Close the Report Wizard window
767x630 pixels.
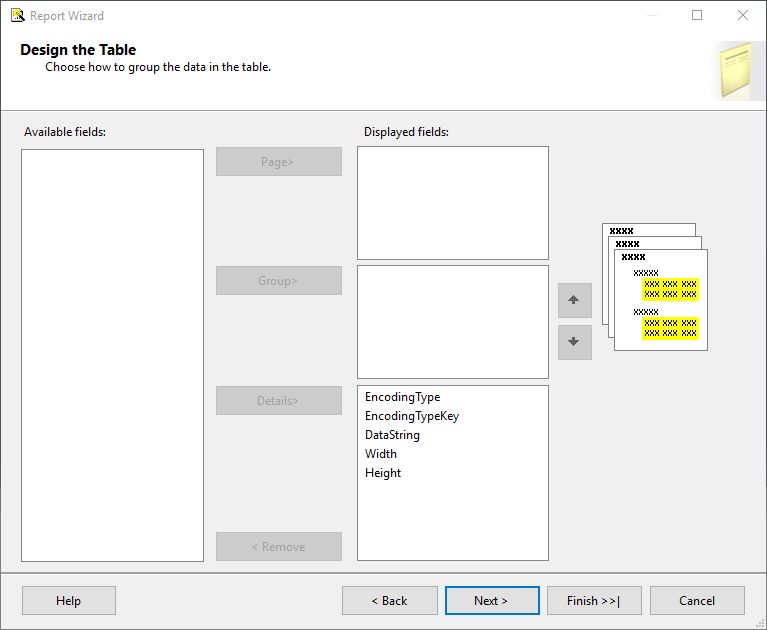(x=742, y=15)
